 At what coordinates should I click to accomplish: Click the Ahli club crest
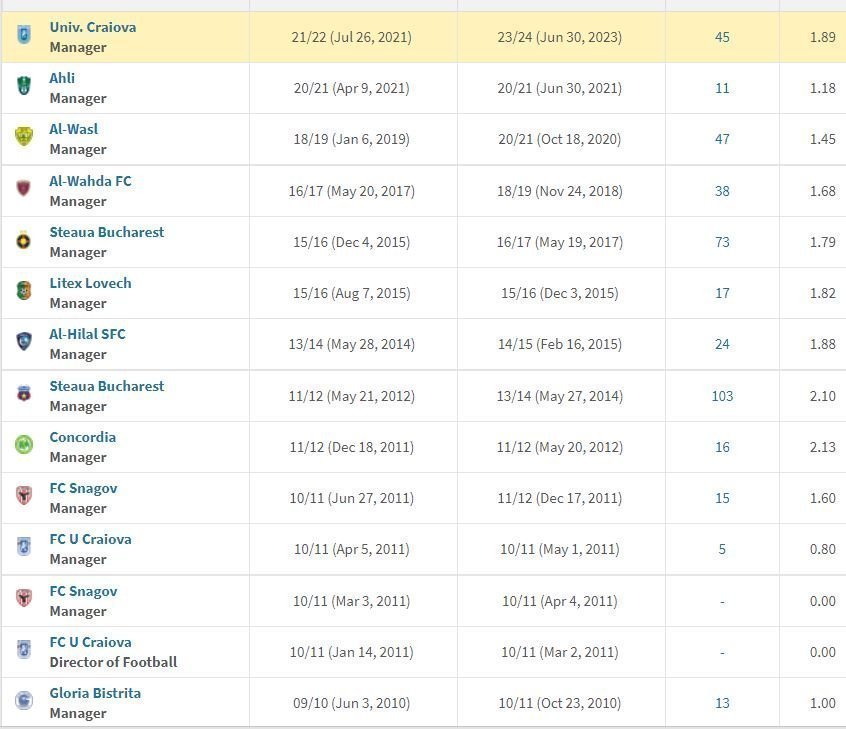24,85
